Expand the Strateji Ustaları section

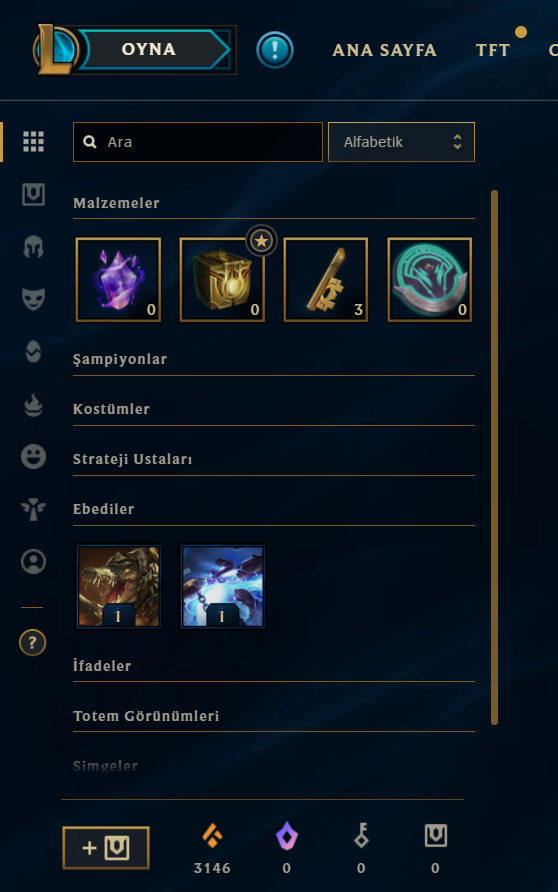[274, 459]
